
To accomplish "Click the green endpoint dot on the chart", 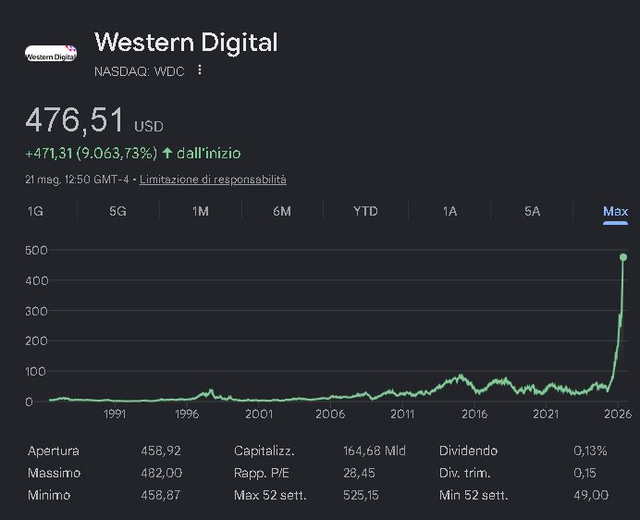I will [623, 257].
